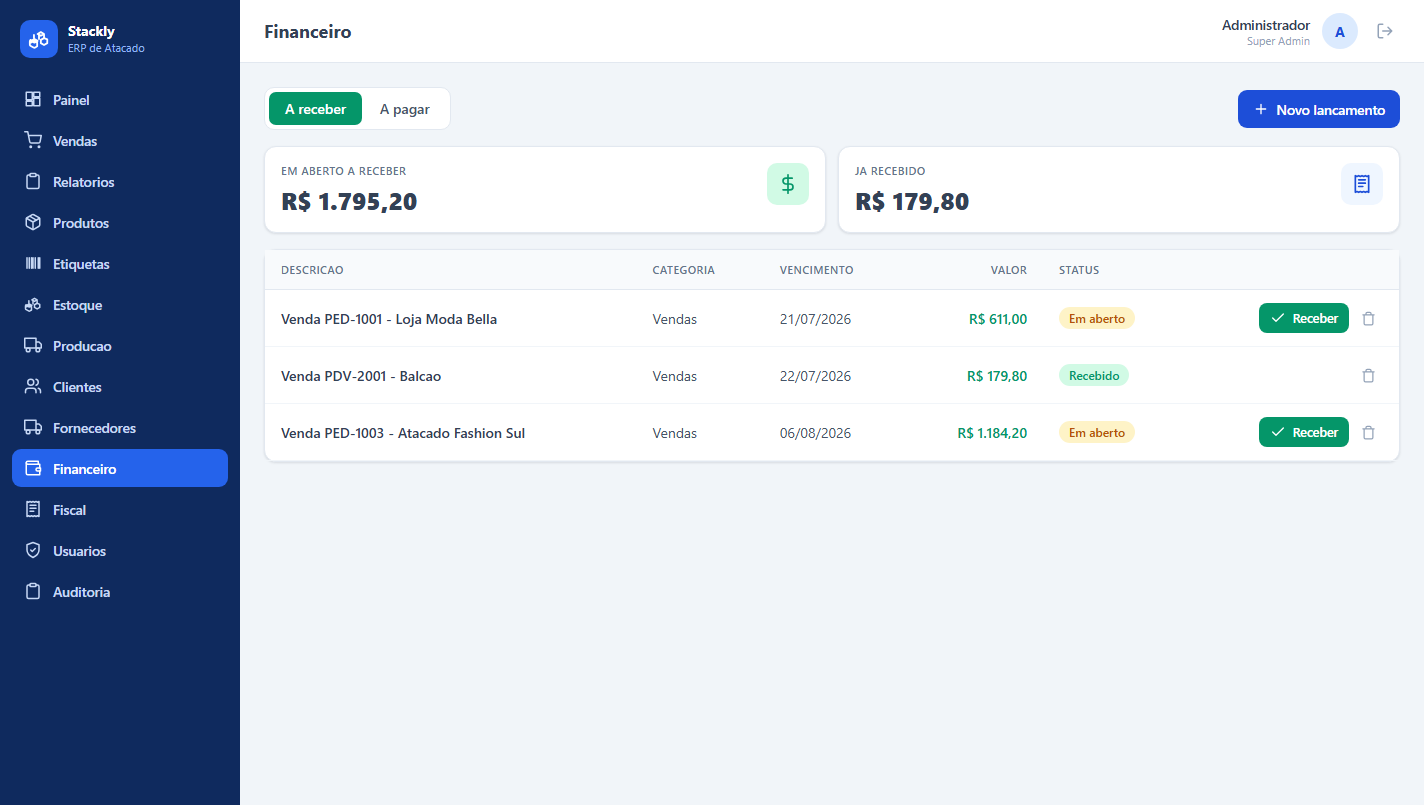Click the Novo lancamento button

click(1319, 109)
